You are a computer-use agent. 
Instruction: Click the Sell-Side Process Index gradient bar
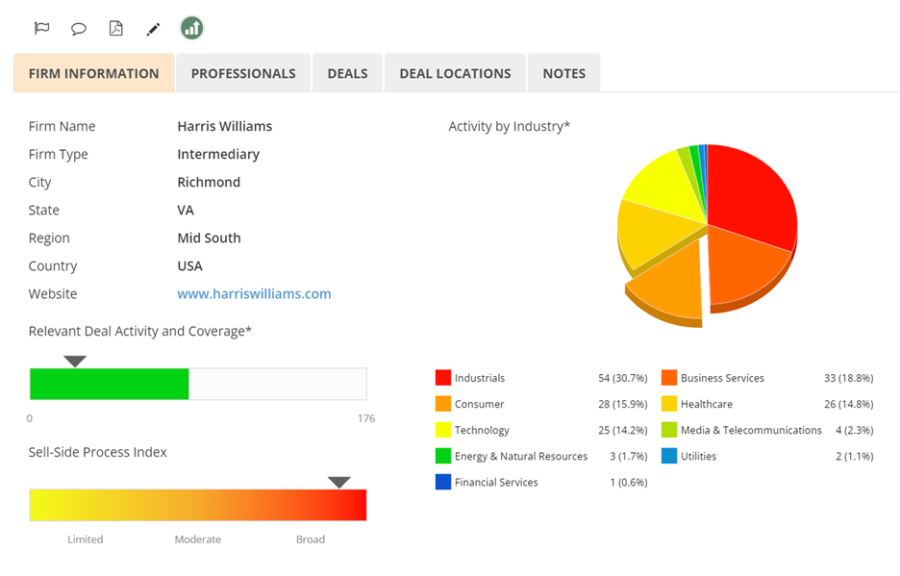click(x=198, y=505)
